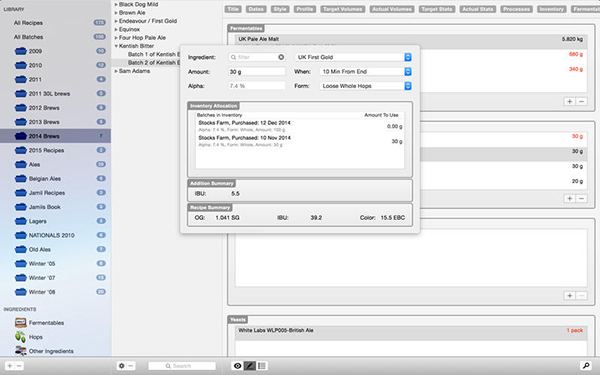Expand Endeavour / First Gold recipe
Viewport: 600px width, 375px height.
tap(116, 21)
